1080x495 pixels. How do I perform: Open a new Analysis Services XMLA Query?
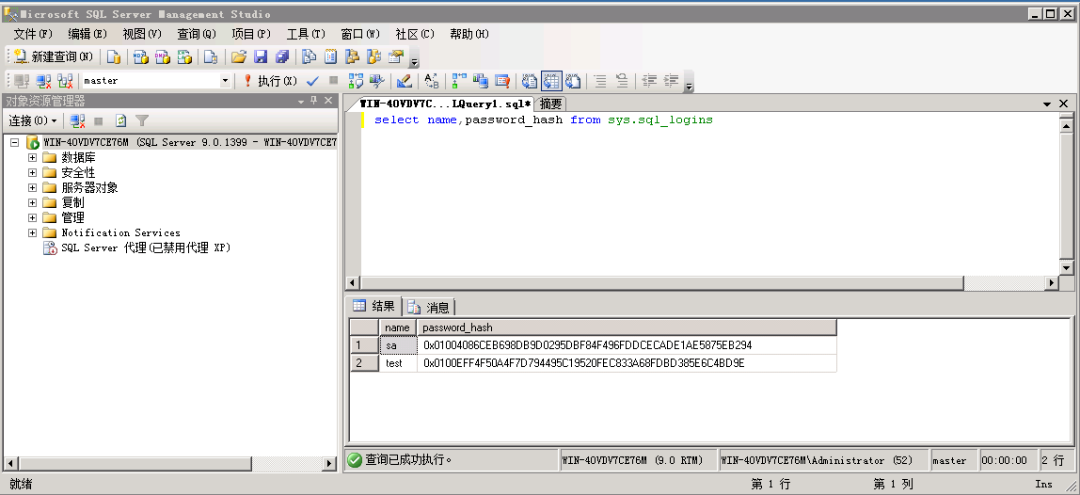point(184,57)
